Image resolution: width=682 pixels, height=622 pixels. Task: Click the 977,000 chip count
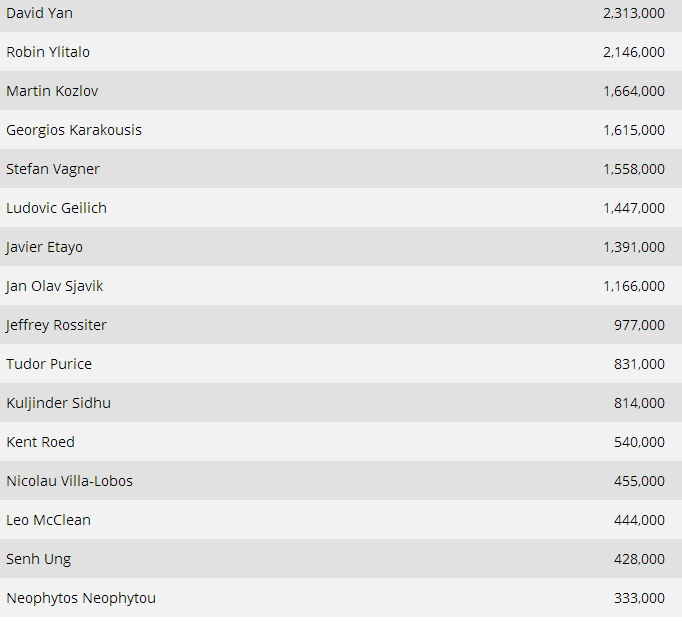coord(639,325)
